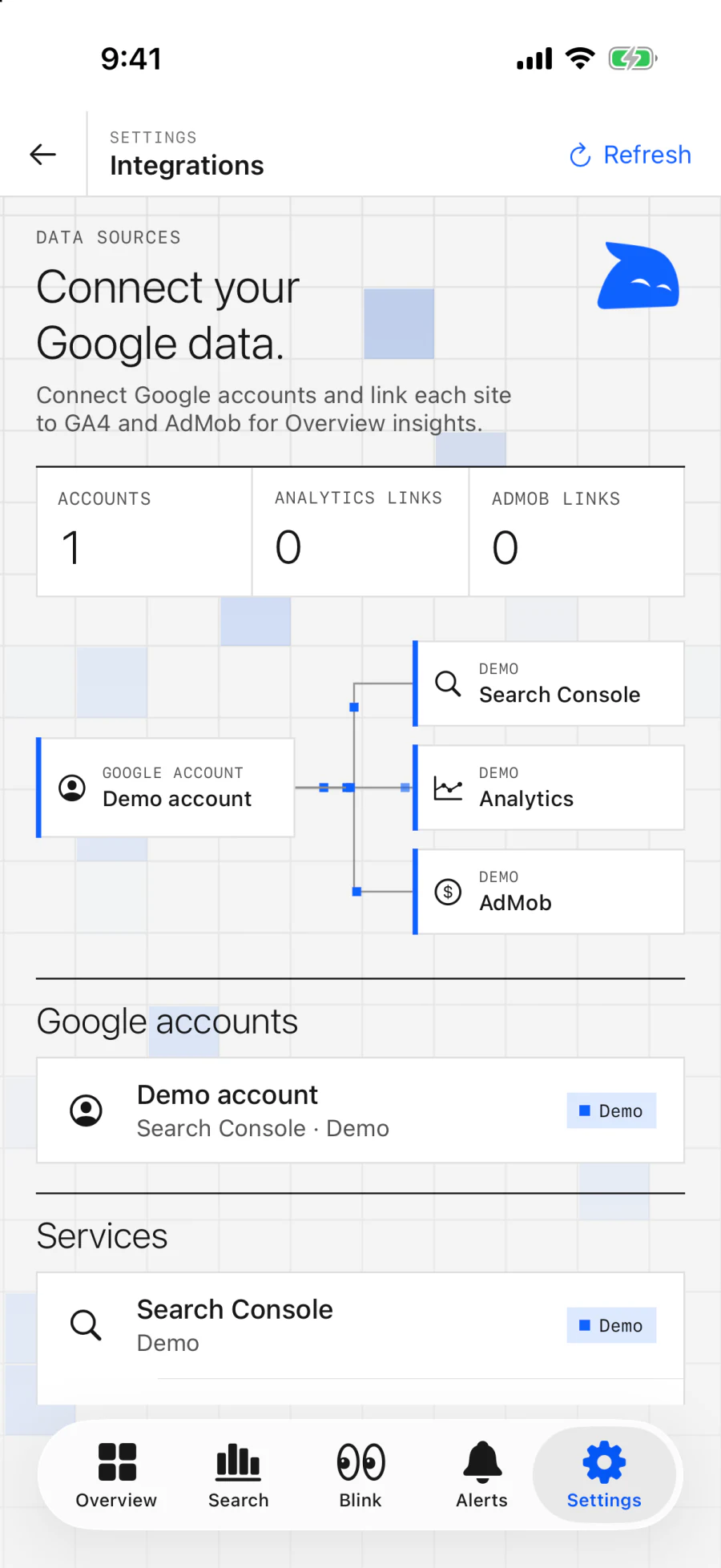Select 'Search Console' label in diagram node
721x1568 pixels.
tap(560, 695)
